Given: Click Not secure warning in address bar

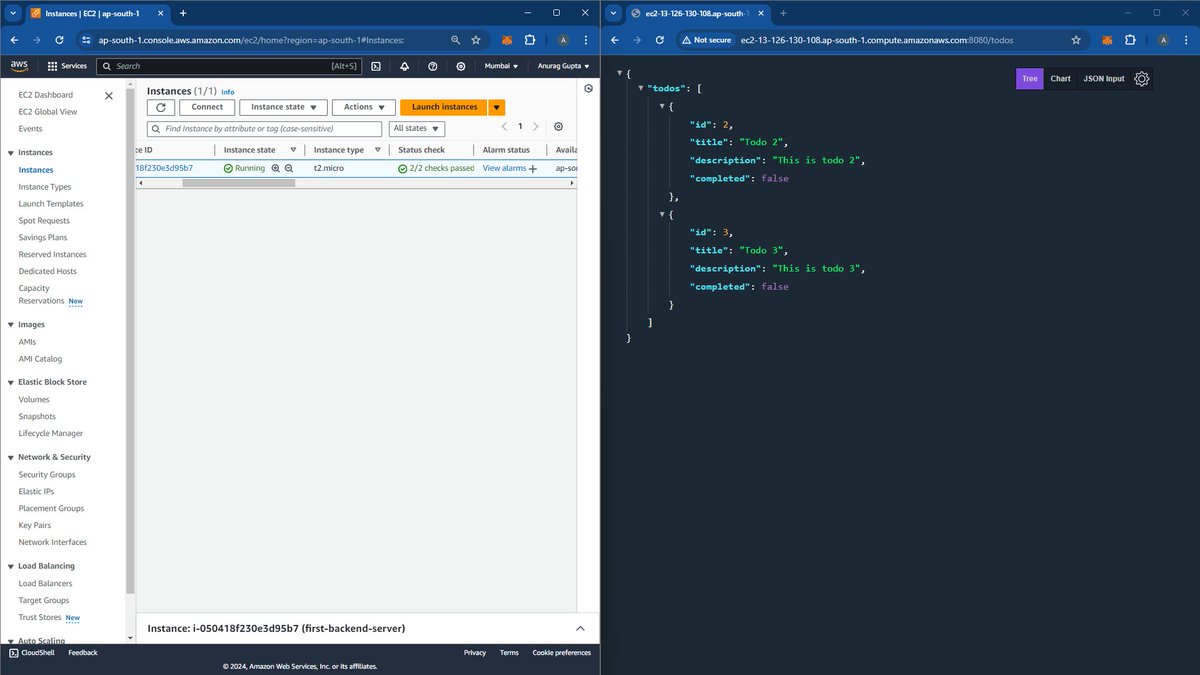Looking at the screenshot, I should pyautogui.click(x=705, y=40).
